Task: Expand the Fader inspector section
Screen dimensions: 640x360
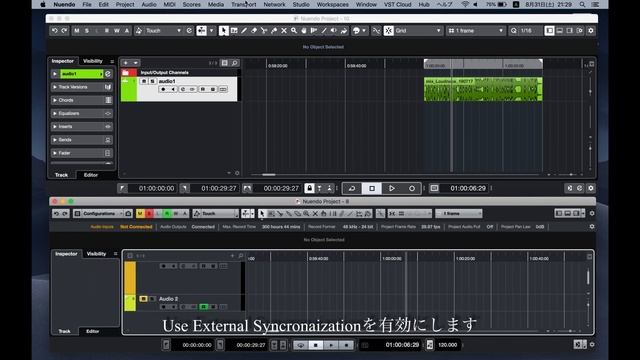Action: (x=81, y=153)
